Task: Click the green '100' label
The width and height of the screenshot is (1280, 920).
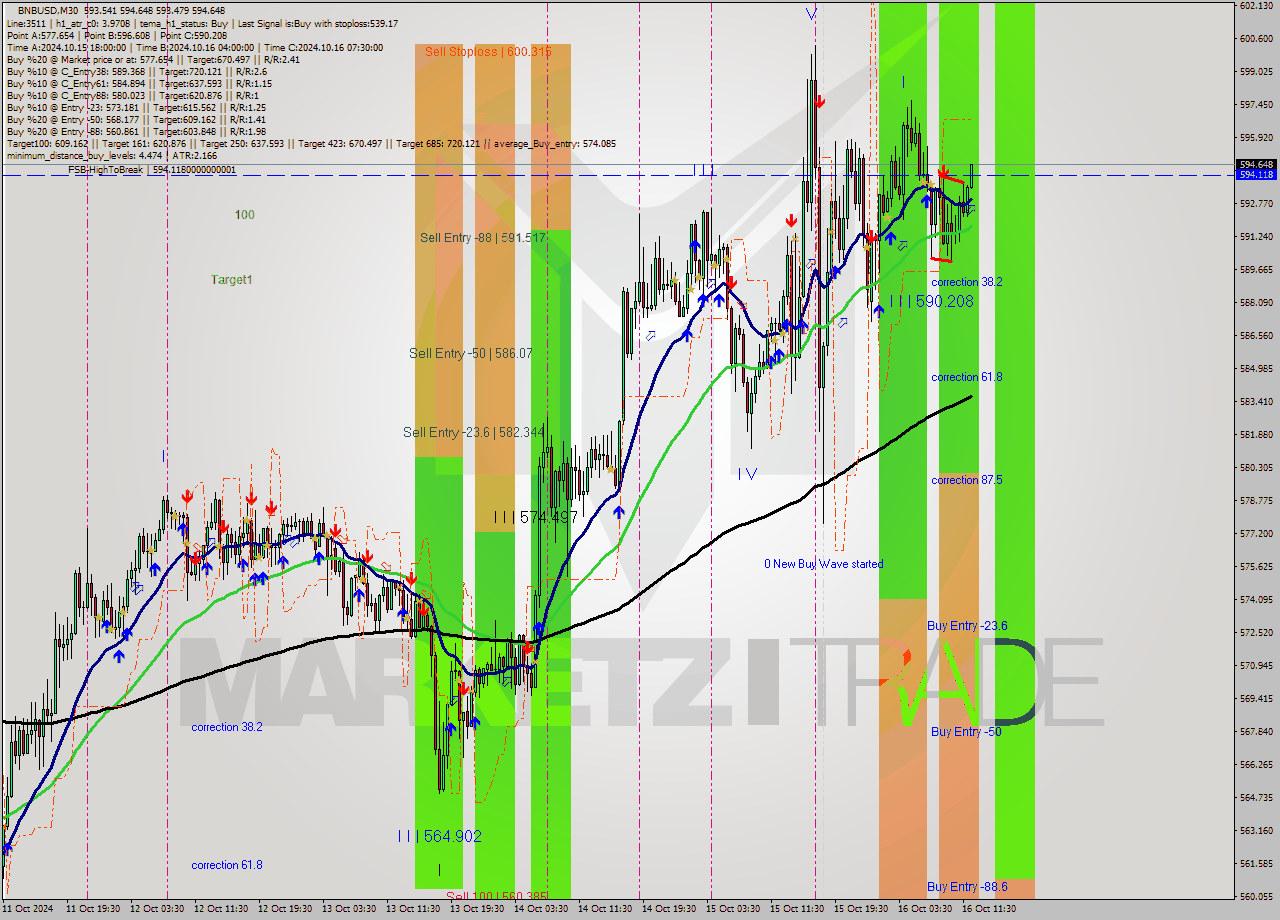Action: click(245, 215)
